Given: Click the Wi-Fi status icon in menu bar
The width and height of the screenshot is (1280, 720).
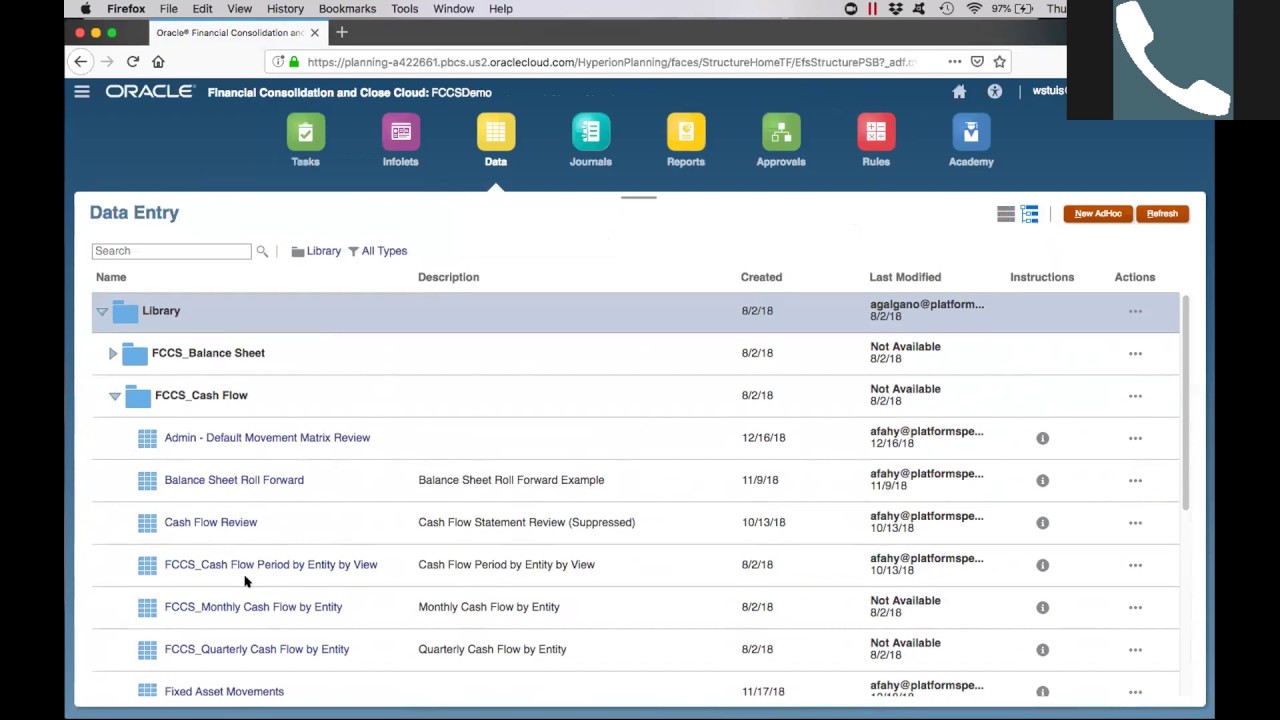Looking at the screenshot, I should (974, 9).
